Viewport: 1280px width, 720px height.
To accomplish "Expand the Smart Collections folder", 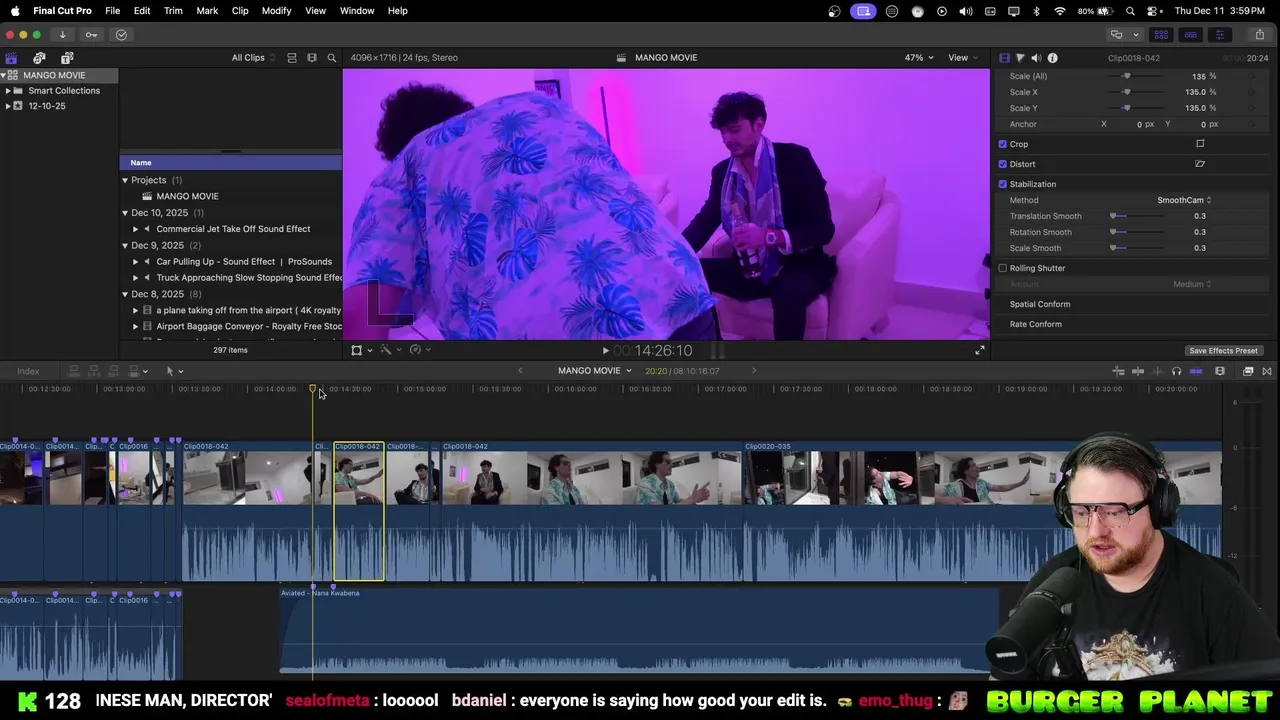I will [8, 91].
